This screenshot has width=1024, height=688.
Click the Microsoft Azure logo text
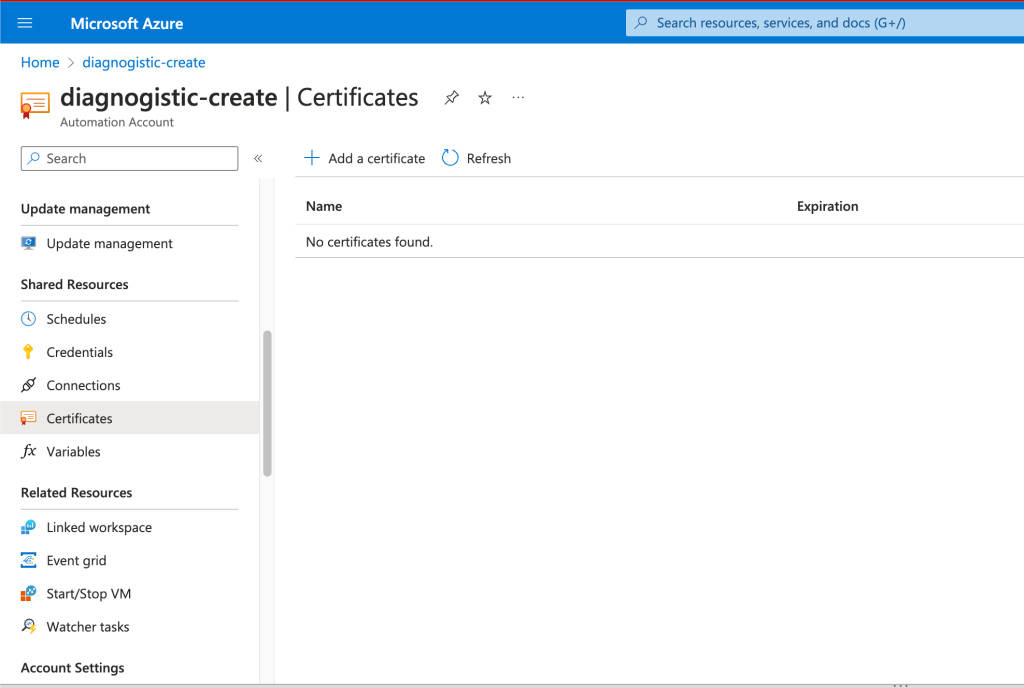127,23
